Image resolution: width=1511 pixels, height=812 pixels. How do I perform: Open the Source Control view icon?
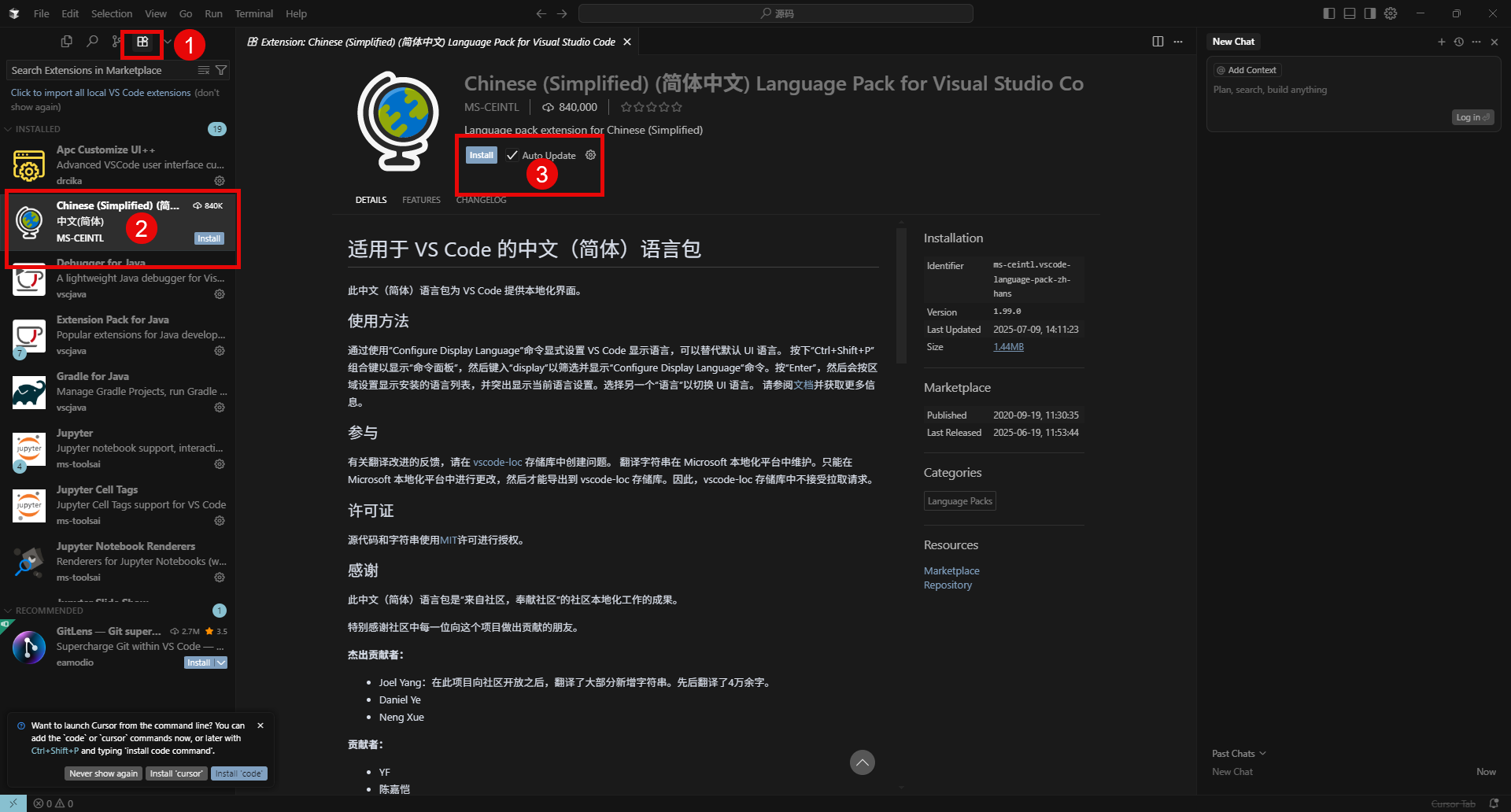116,42
